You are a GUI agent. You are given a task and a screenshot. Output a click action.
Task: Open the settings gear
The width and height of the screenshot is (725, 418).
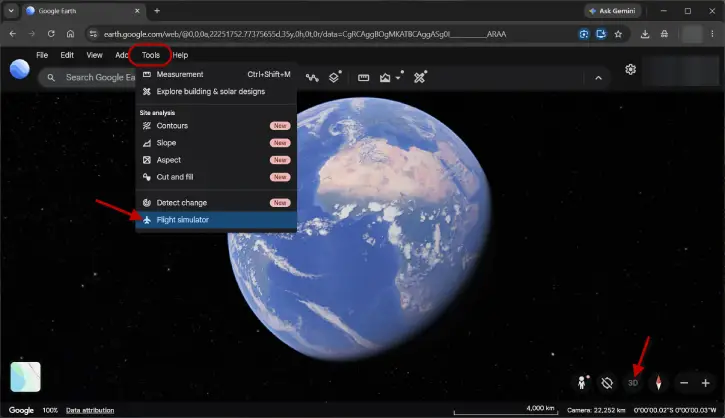tap(630, 69)
